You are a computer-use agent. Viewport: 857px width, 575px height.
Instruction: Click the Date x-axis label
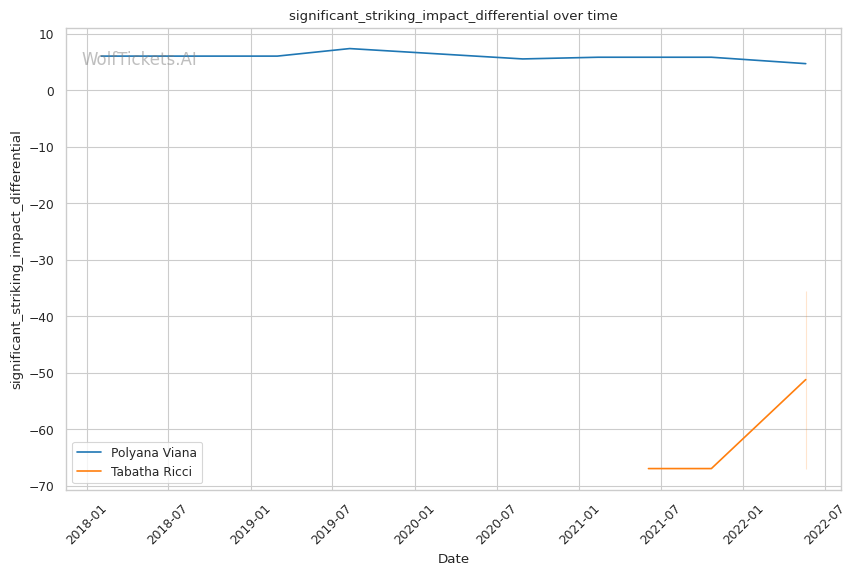[453, 559]
